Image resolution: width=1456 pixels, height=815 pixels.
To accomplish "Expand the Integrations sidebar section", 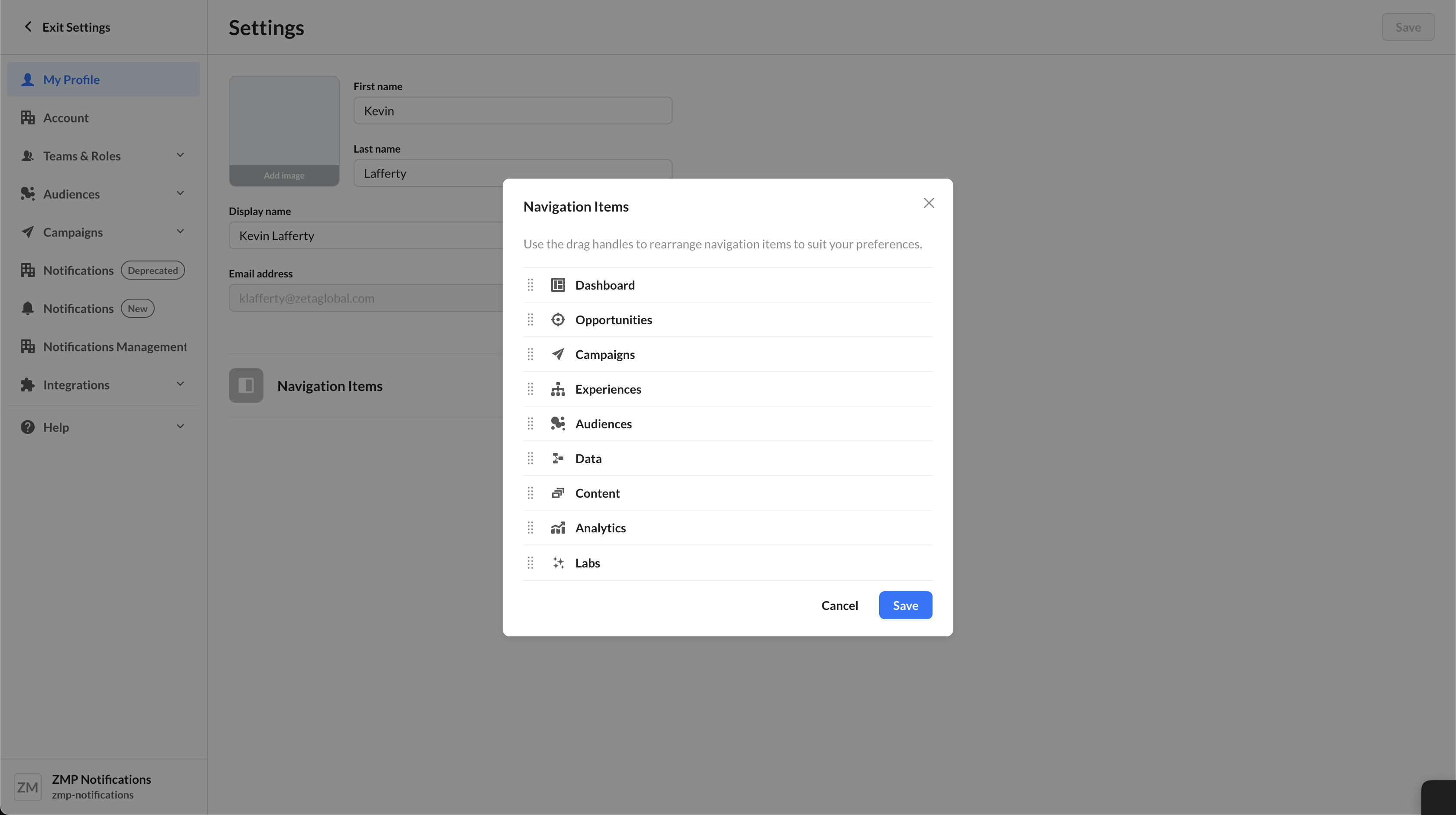I will 180,385.
